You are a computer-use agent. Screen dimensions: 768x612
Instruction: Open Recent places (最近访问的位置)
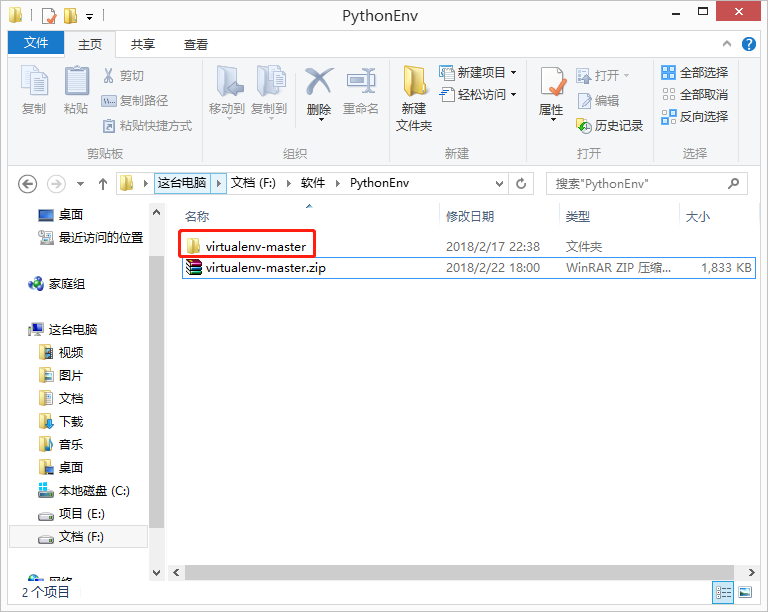point(91,237)
